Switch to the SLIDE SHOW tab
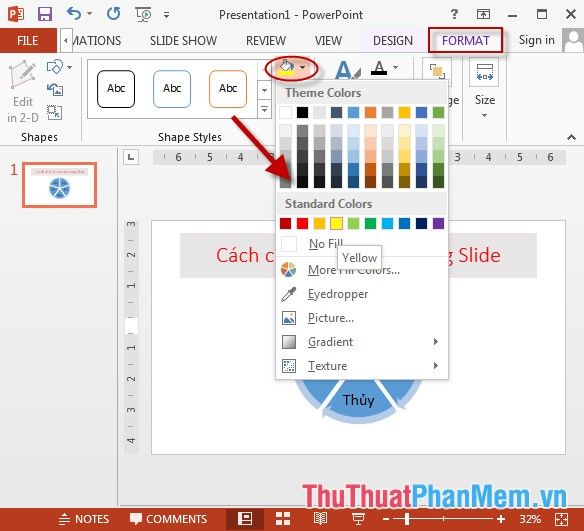This screenshot has height=531, width=584. (183, 40)
